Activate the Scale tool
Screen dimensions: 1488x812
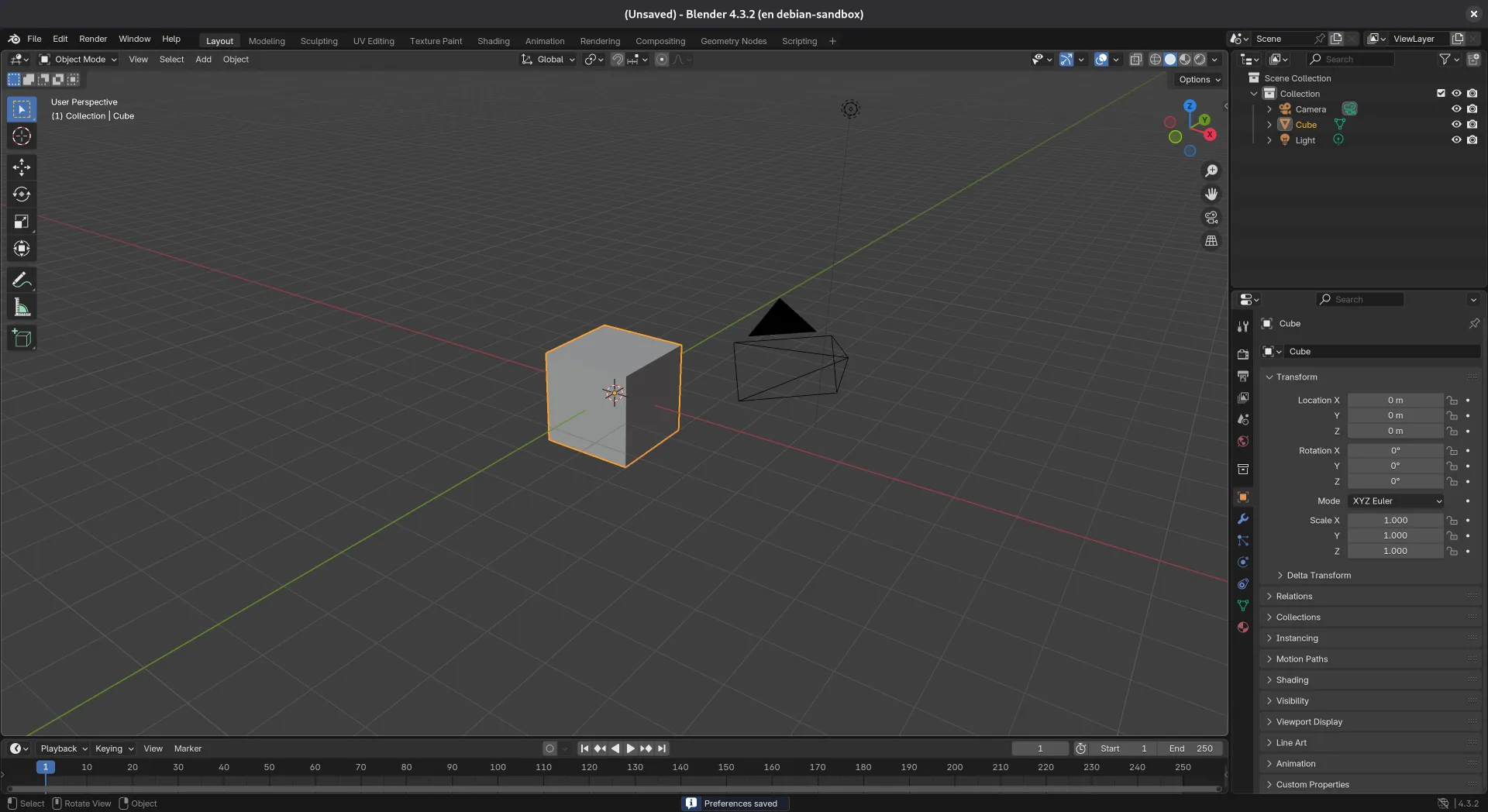coord(22,222)
